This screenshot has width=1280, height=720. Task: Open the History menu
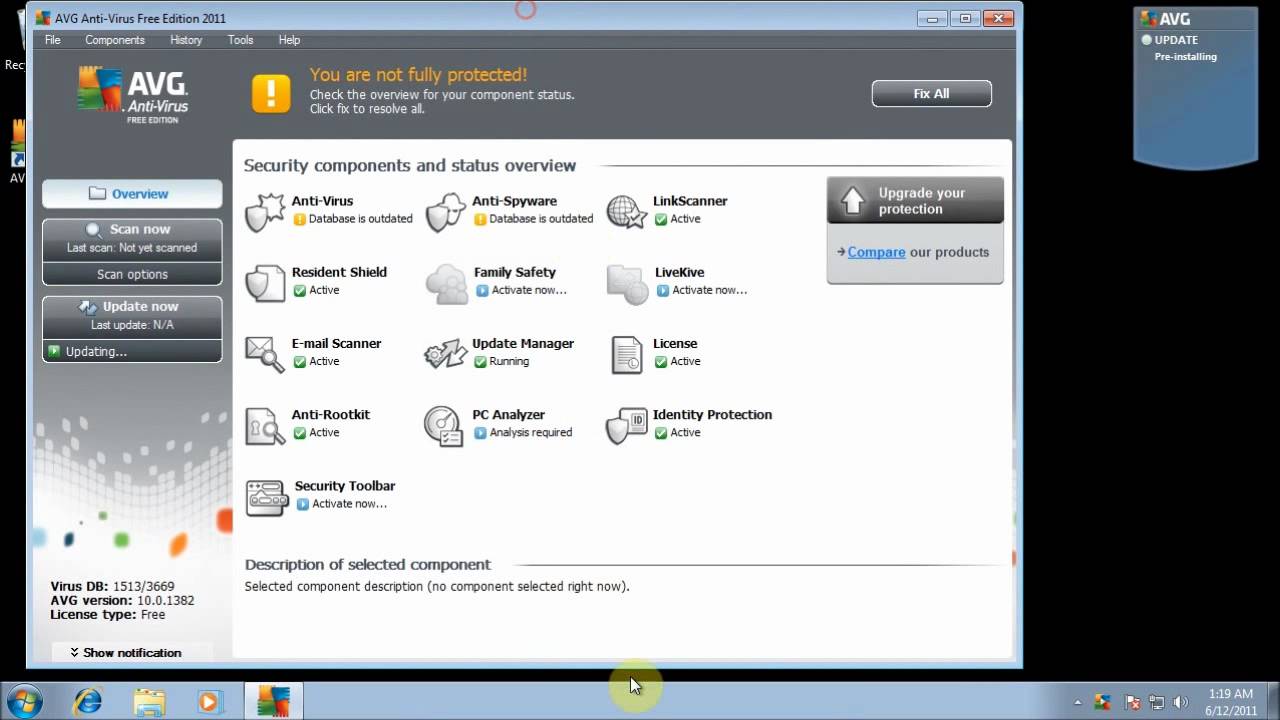point(186,40)
